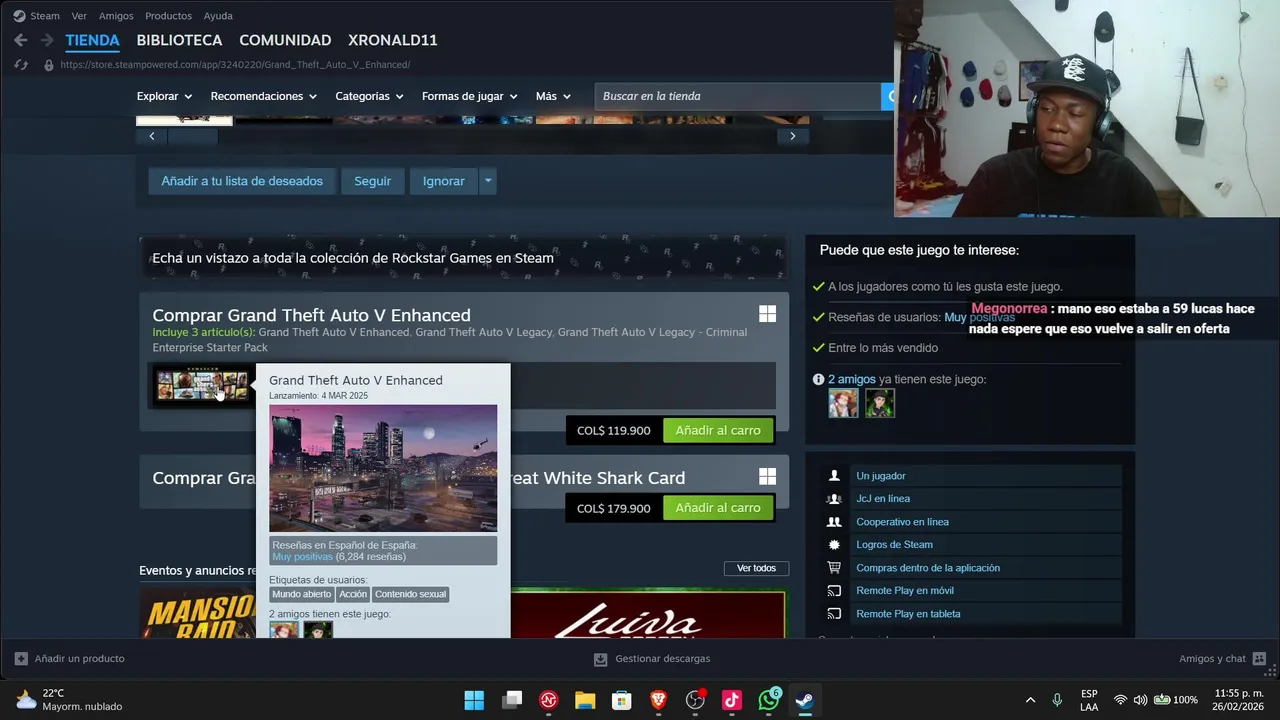Screen dimensions: 1280x720
Task: Click the Contenido sexual tag
Action: click(410, 594)
